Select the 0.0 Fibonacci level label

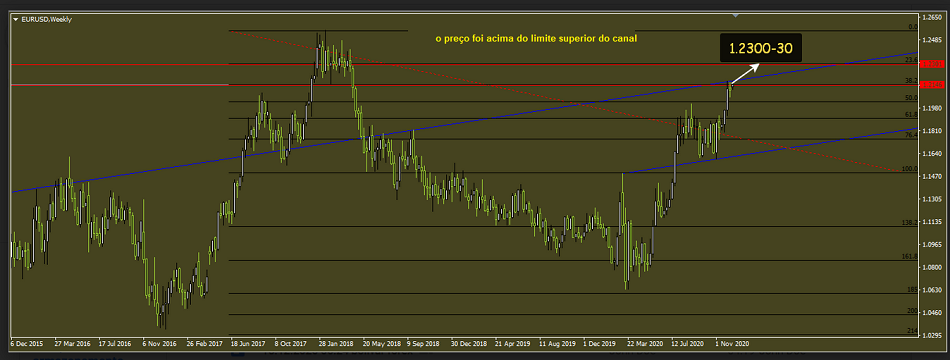(912, 27)
